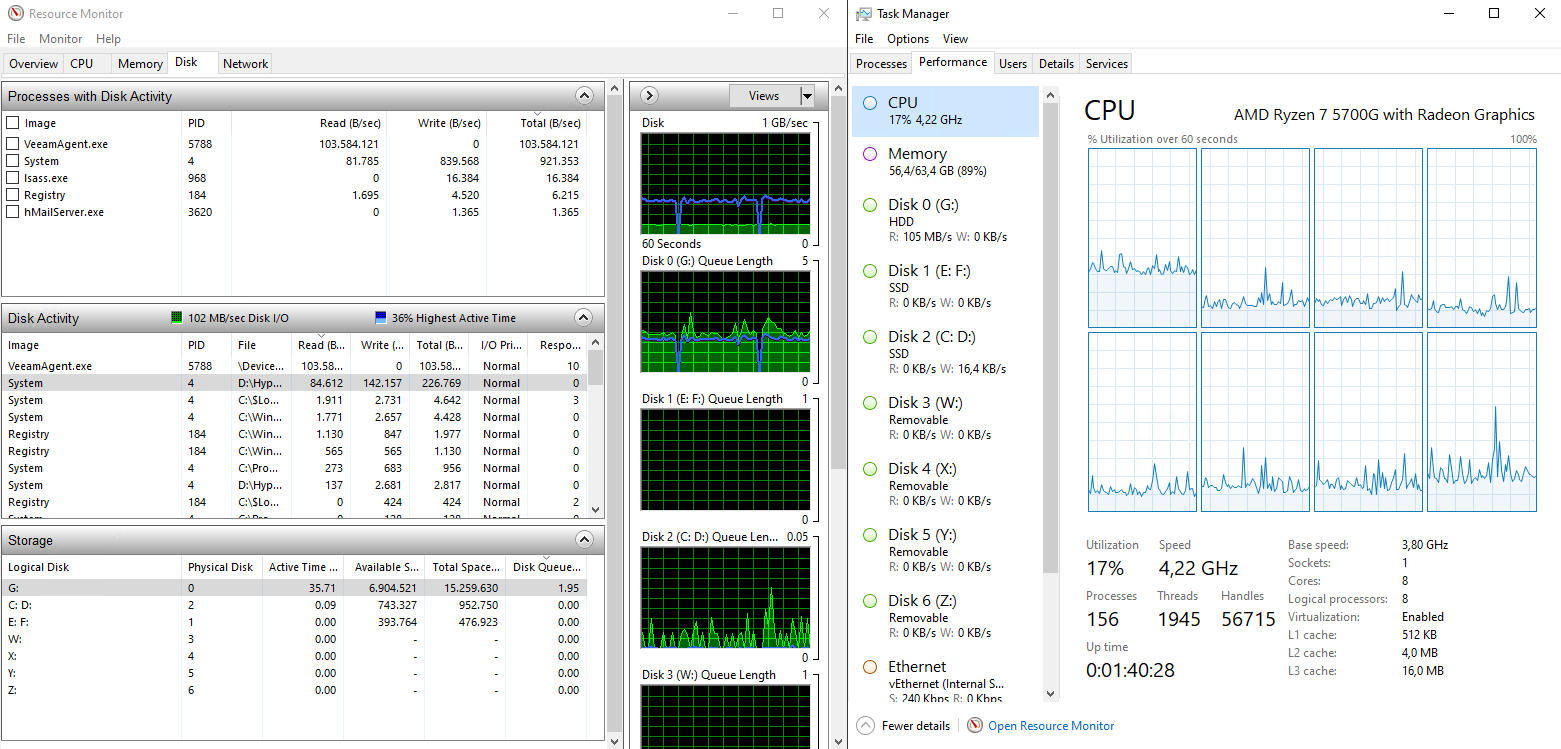
Task: Open the Monitor menu in Resource Monitor
Action: tap(60, 39)
